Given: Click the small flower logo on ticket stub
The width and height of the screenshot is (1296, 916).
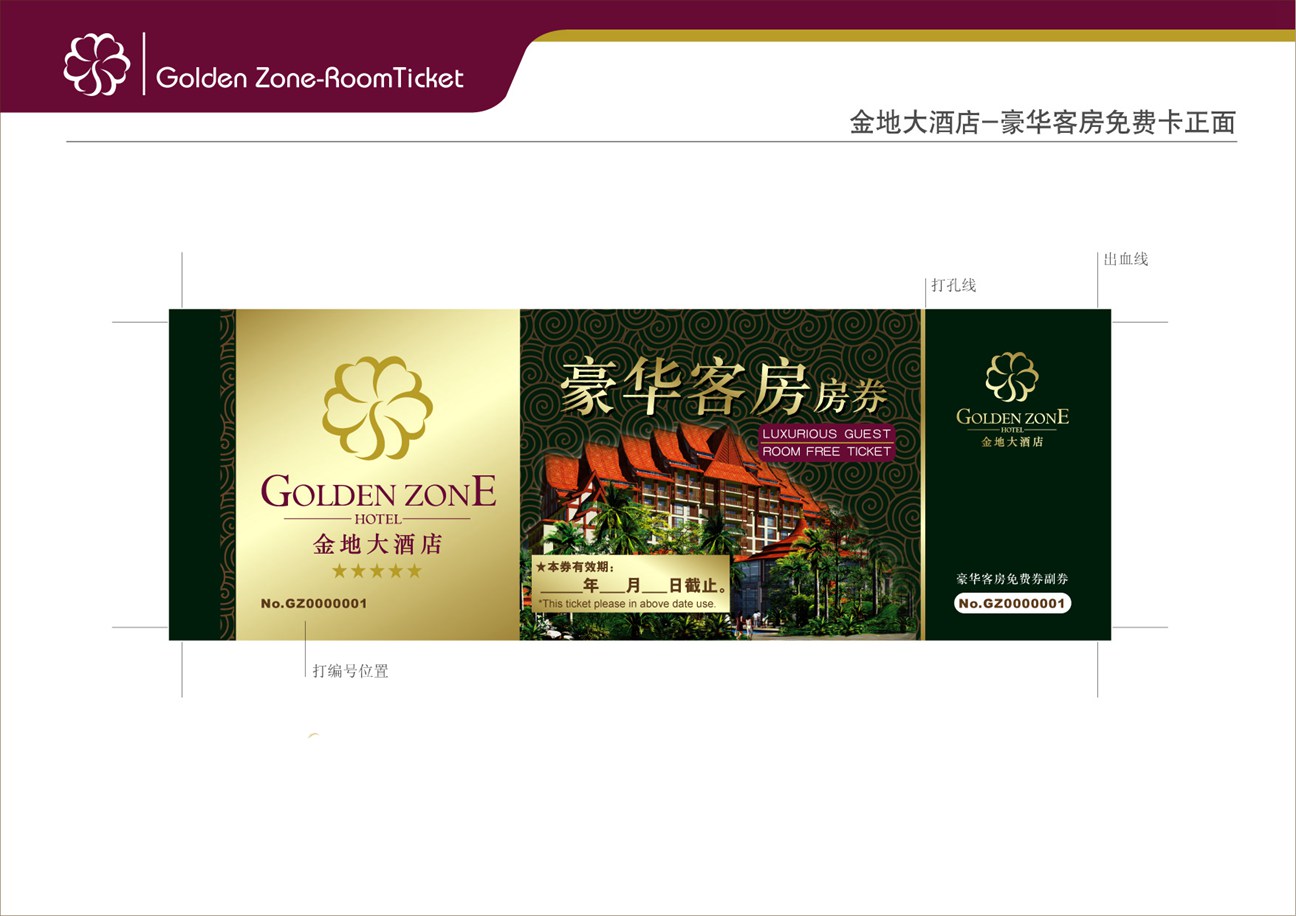Looking at the screenshot, I should click(x=1012, y=377).
